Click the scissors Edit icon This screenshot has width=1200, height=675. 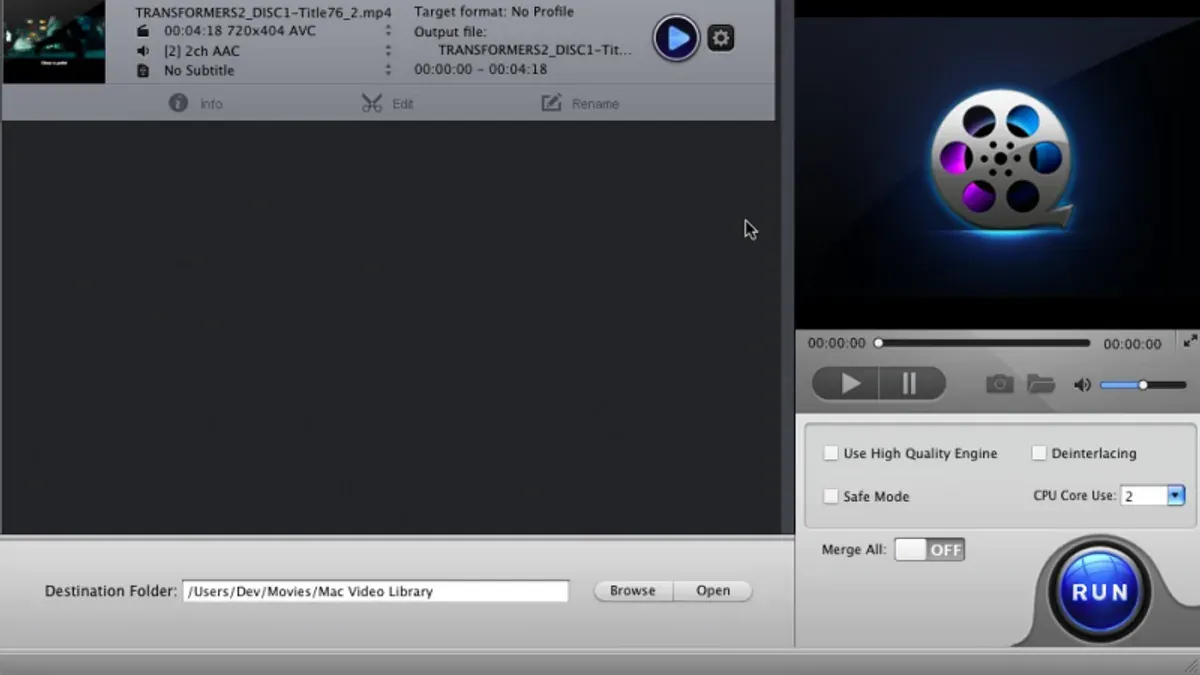(372, 103)
